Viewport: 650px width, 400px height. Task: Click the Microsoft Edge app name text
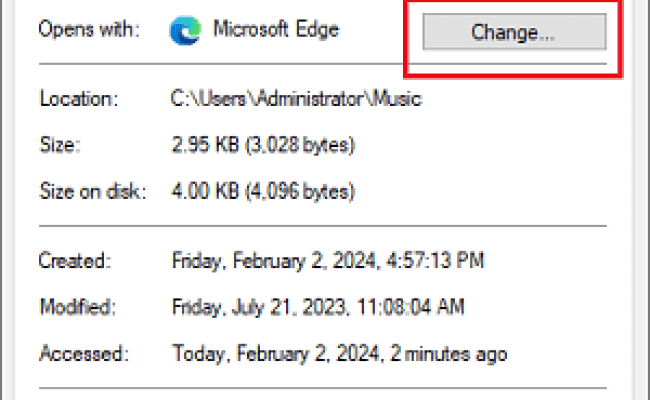276,29
